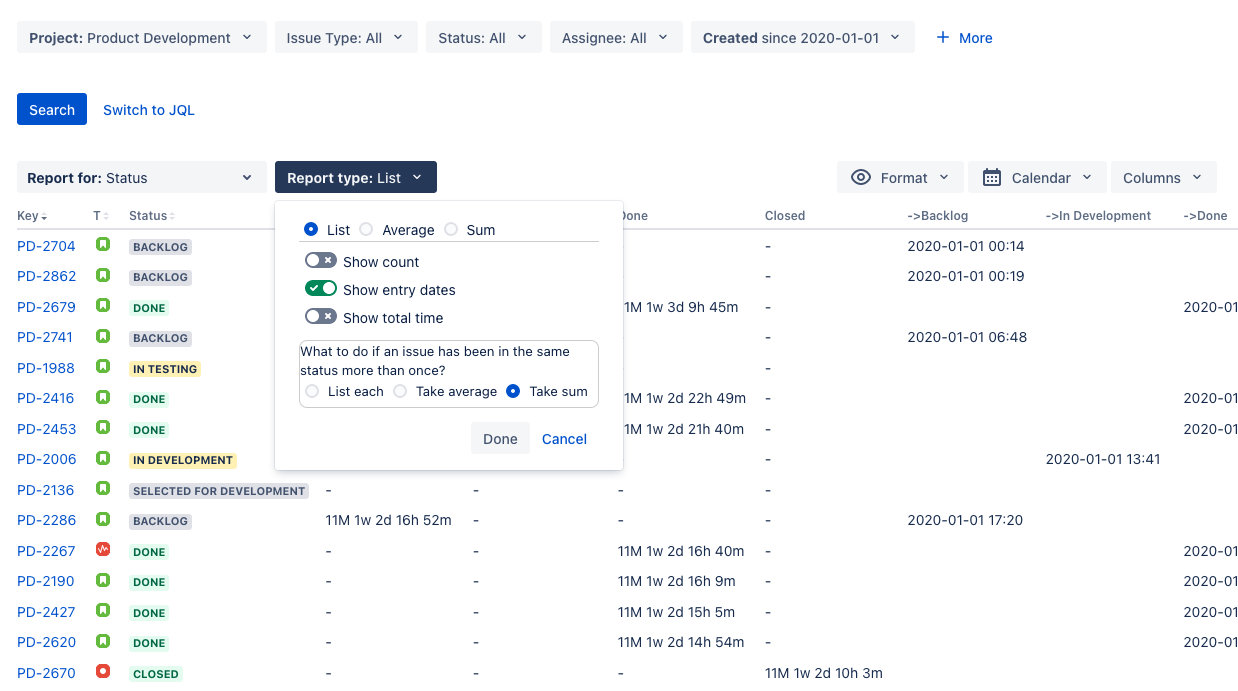Click the Done button in the dialog

(x=500, y=438)
